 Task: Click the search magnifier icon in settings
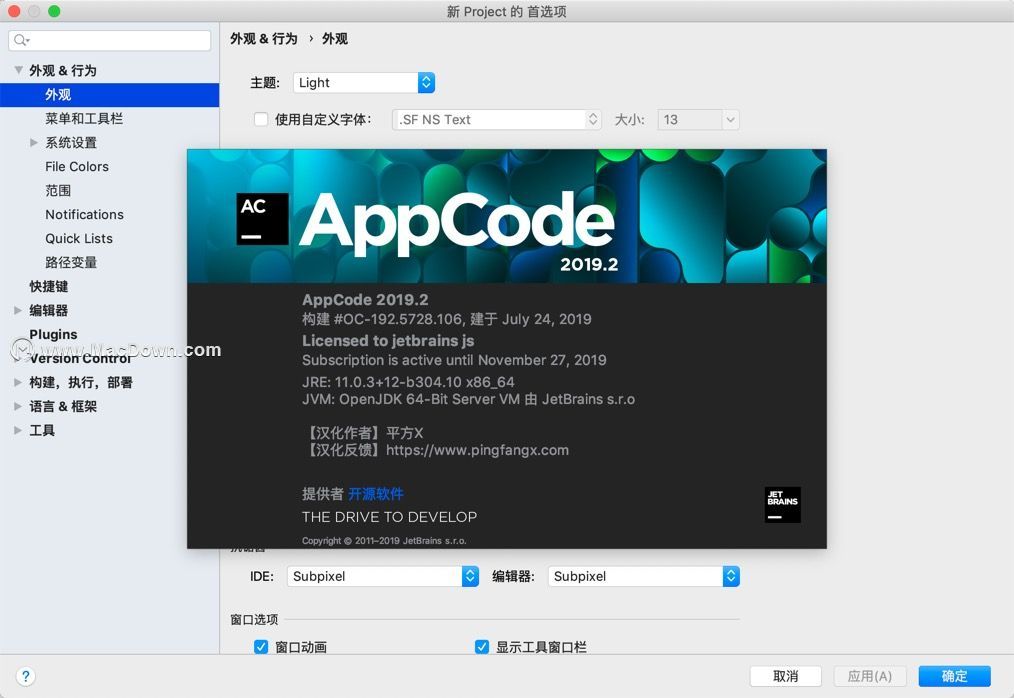click(x=21, y=40)
